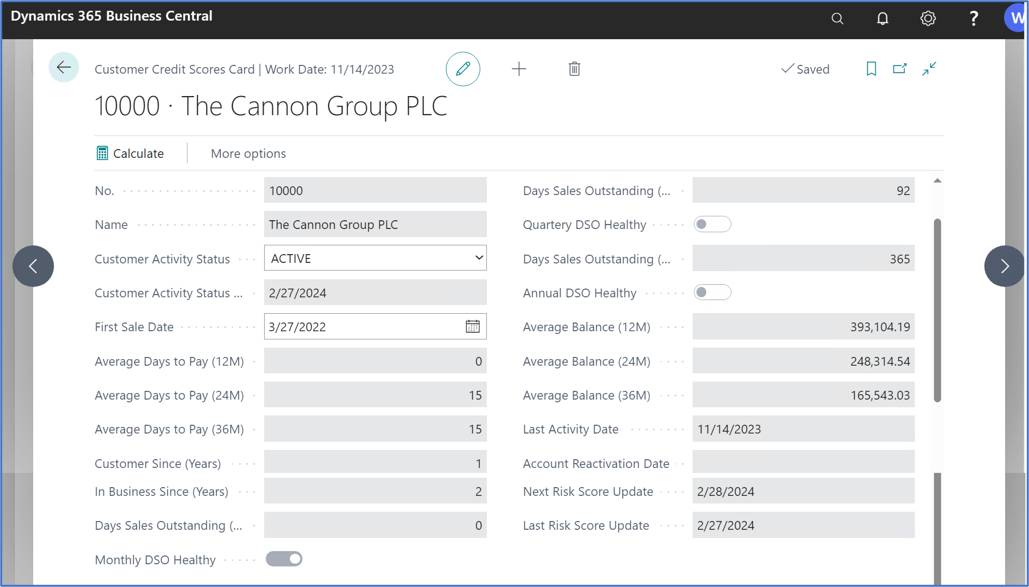Click Last Risk Score Update value 2/27/2024
1029x587 pixels.
click(x=803, y=525)
